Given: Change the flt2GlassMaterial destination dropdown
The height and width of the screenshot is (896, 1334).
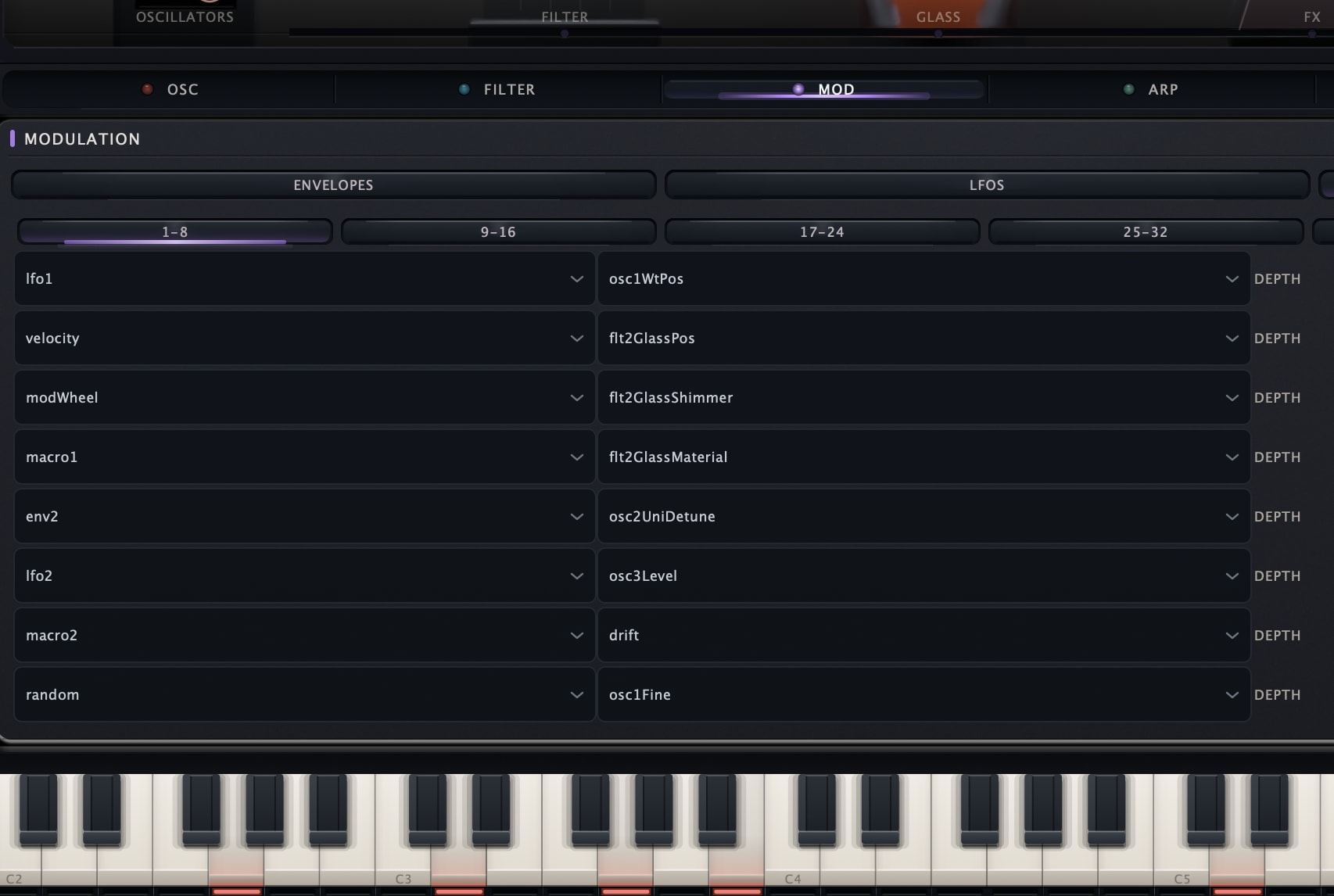Looking at the screenshot, I should 923,457.
